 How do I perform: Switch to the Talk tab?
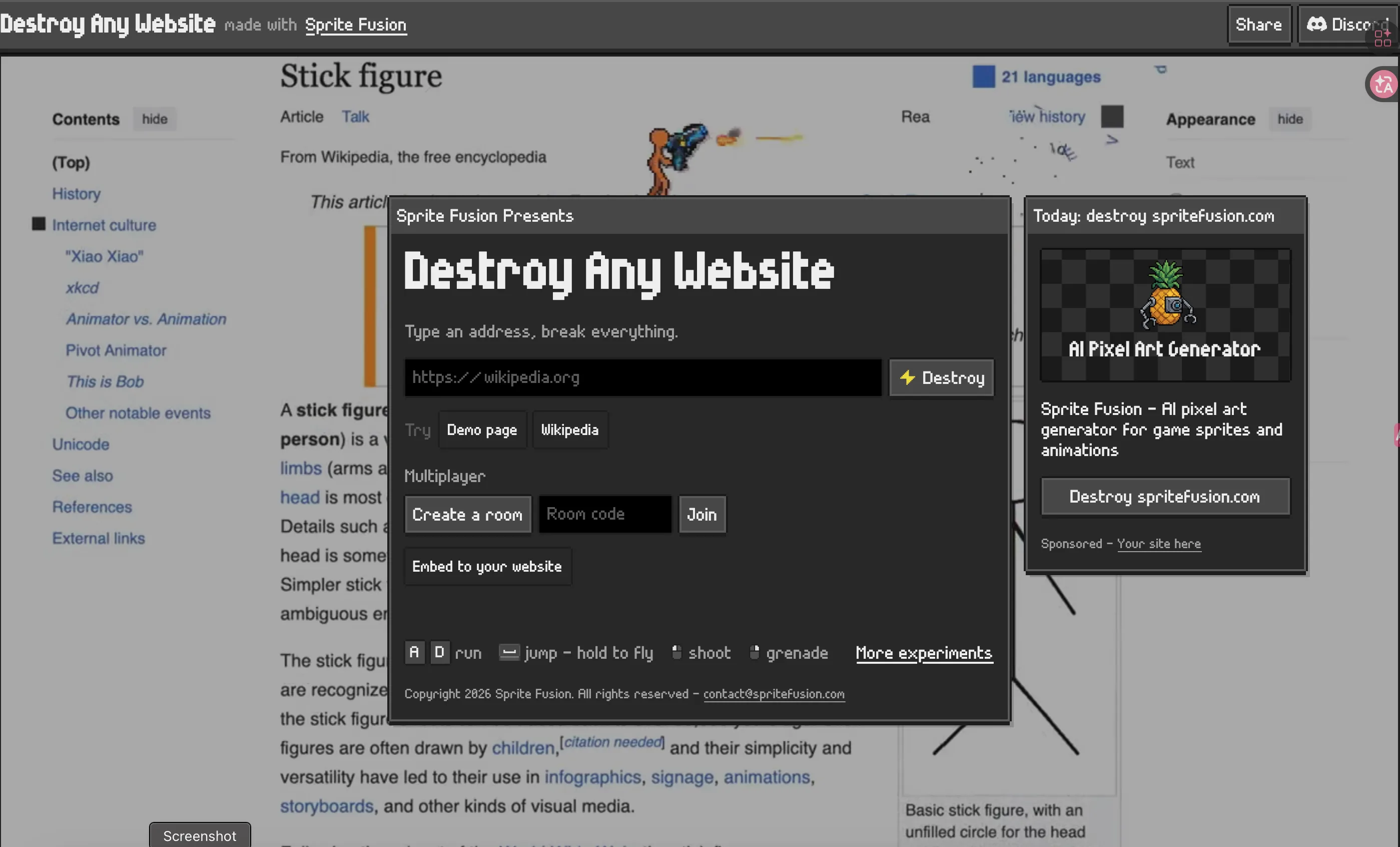[355, 117]
